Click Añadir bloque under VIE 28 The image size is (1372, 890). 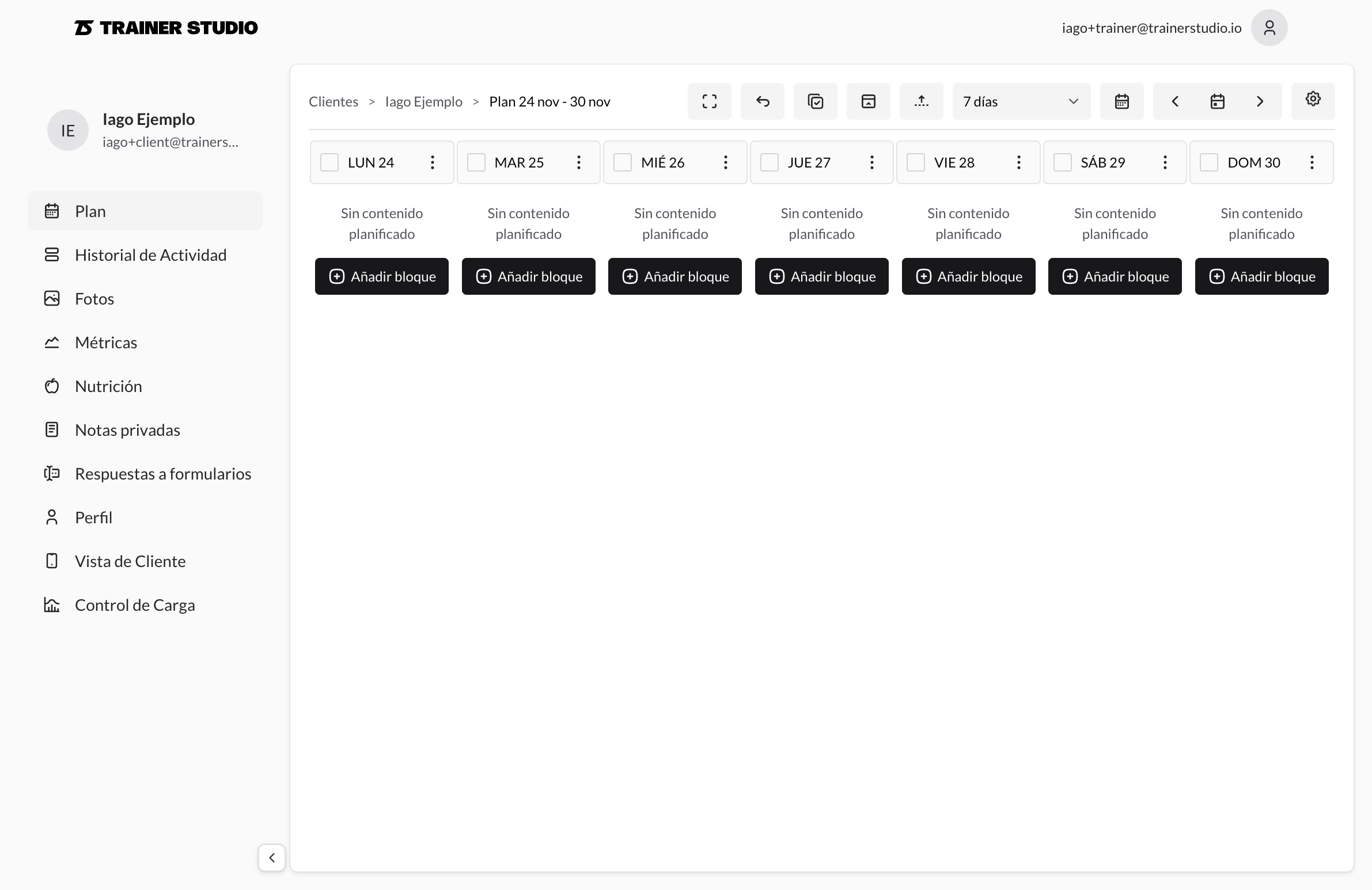pos(968,276)
